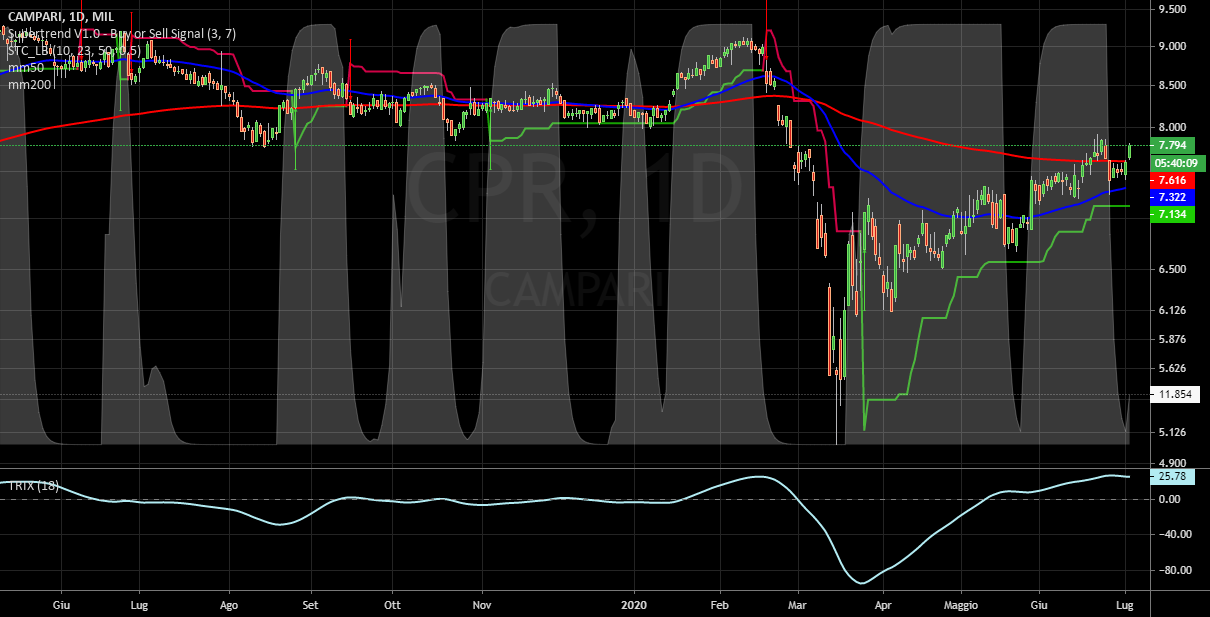Click the mm200 moving average legend

pyautogui.click(x=28, y=85)
